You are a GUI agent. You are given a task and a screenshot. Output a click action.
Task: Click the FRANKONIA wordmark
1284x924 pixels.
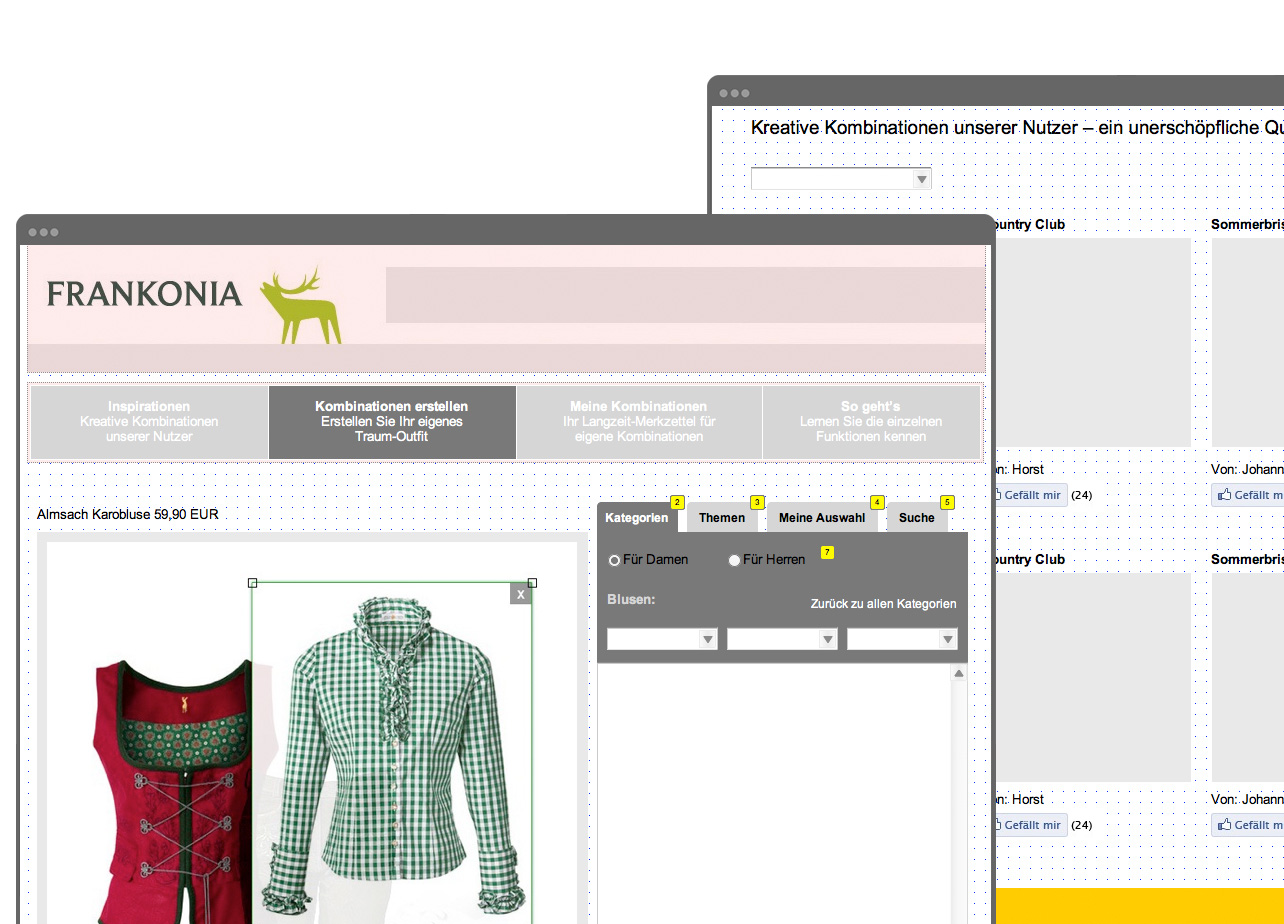click(144, 294)
